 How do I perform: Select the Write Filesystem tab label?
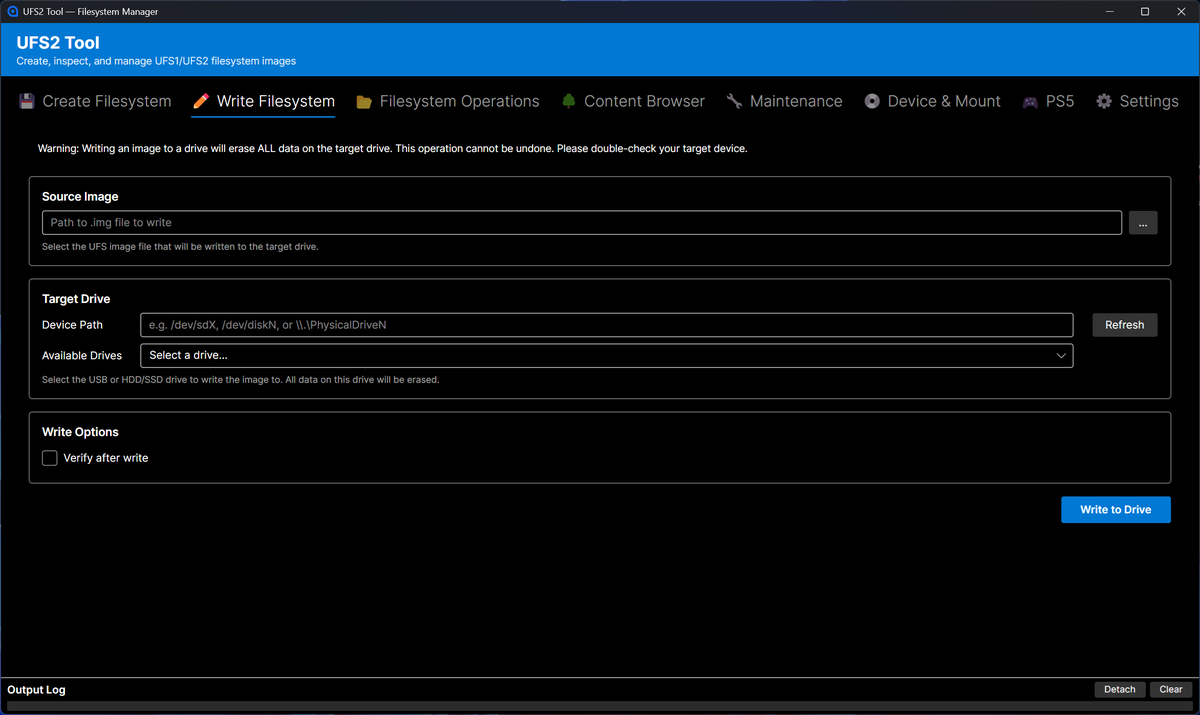pos(275,101)
